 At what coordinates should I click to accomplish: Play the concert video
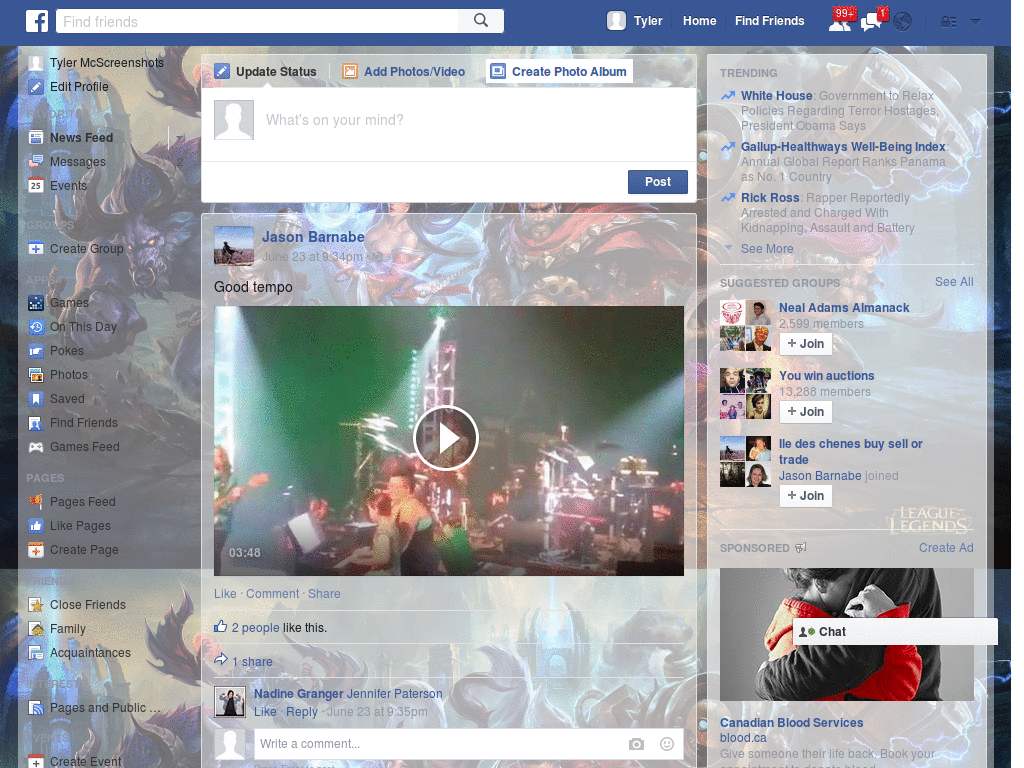click(x=446, y=438)
